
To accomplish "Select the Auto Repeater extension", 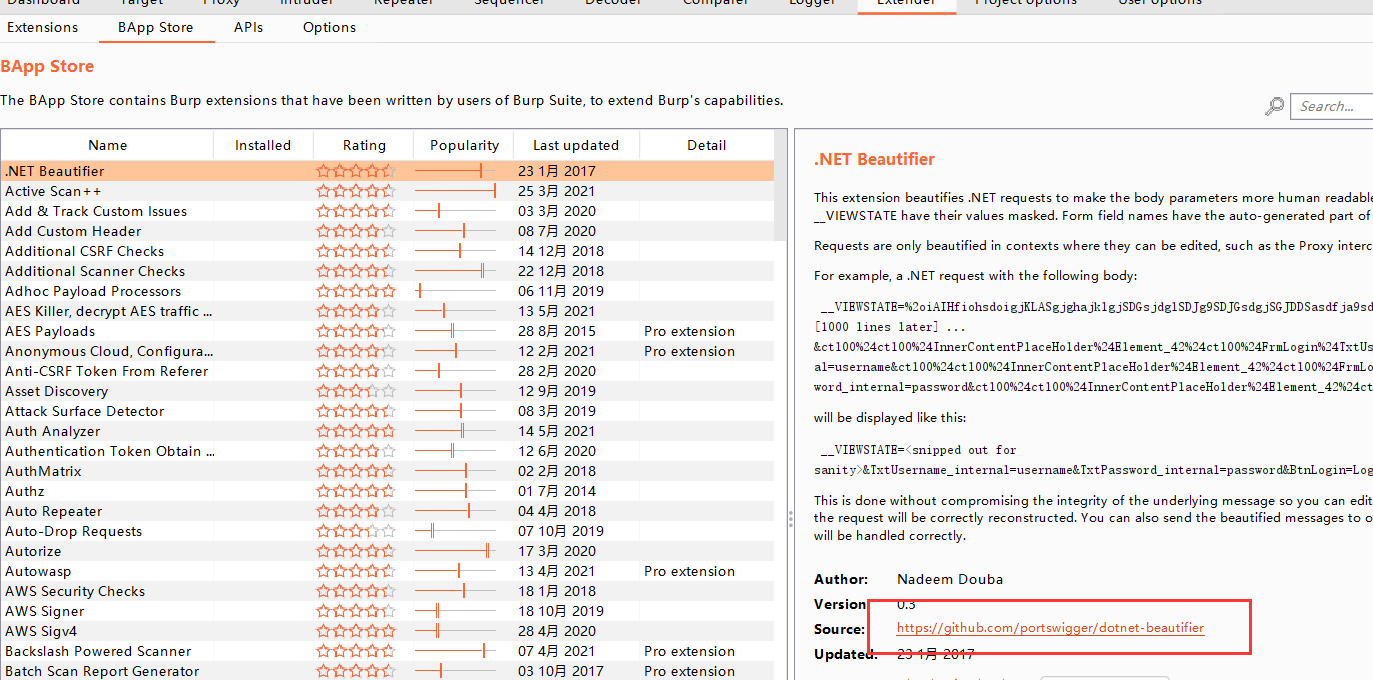I will coord(387,511).
